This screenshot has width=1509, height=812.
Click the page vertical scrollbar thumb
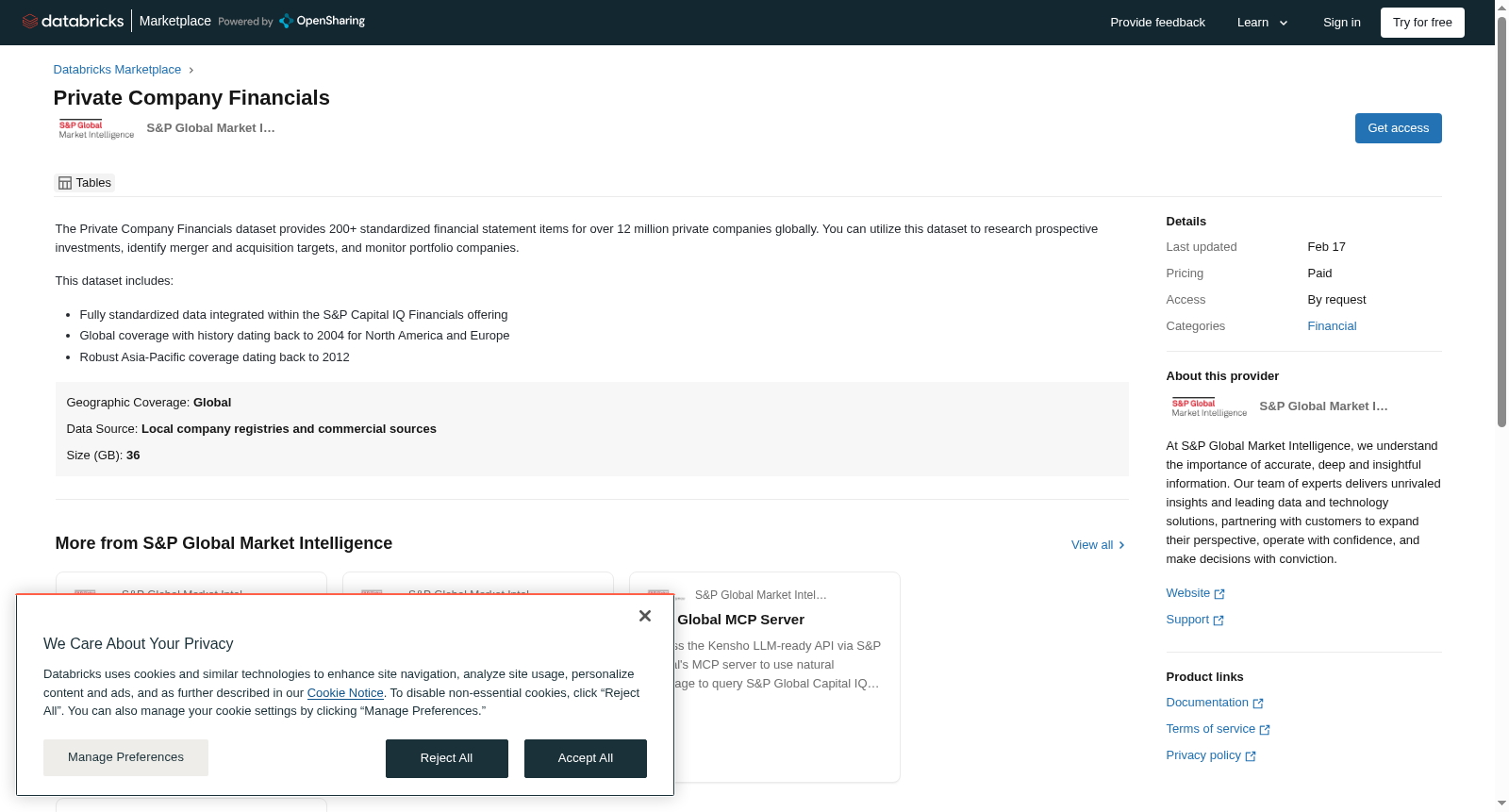coord(1501,222)
